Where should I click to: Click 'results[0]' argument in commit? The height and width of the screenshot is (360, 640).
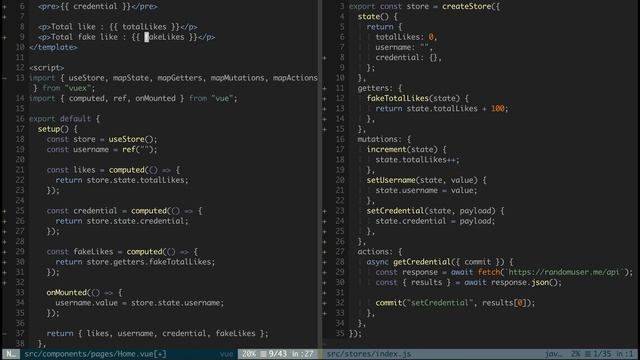pyautogui.click(x=504, y=302)
